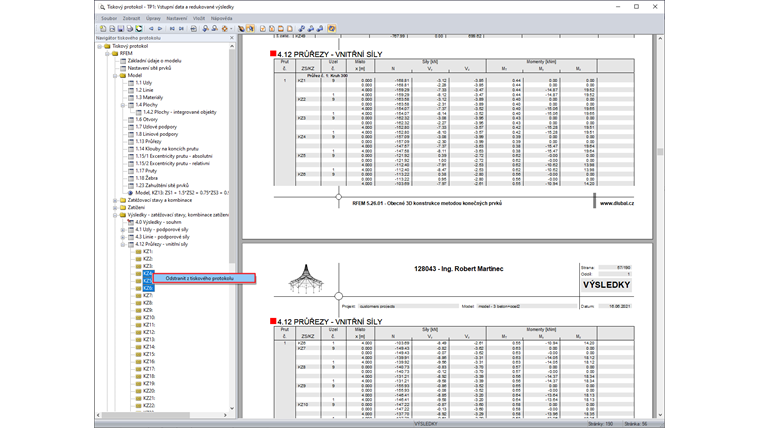The image size is (760, 428).
Task: Expand Zatěžovací stavy a kombinace node
Action: [x=116, y=200]
